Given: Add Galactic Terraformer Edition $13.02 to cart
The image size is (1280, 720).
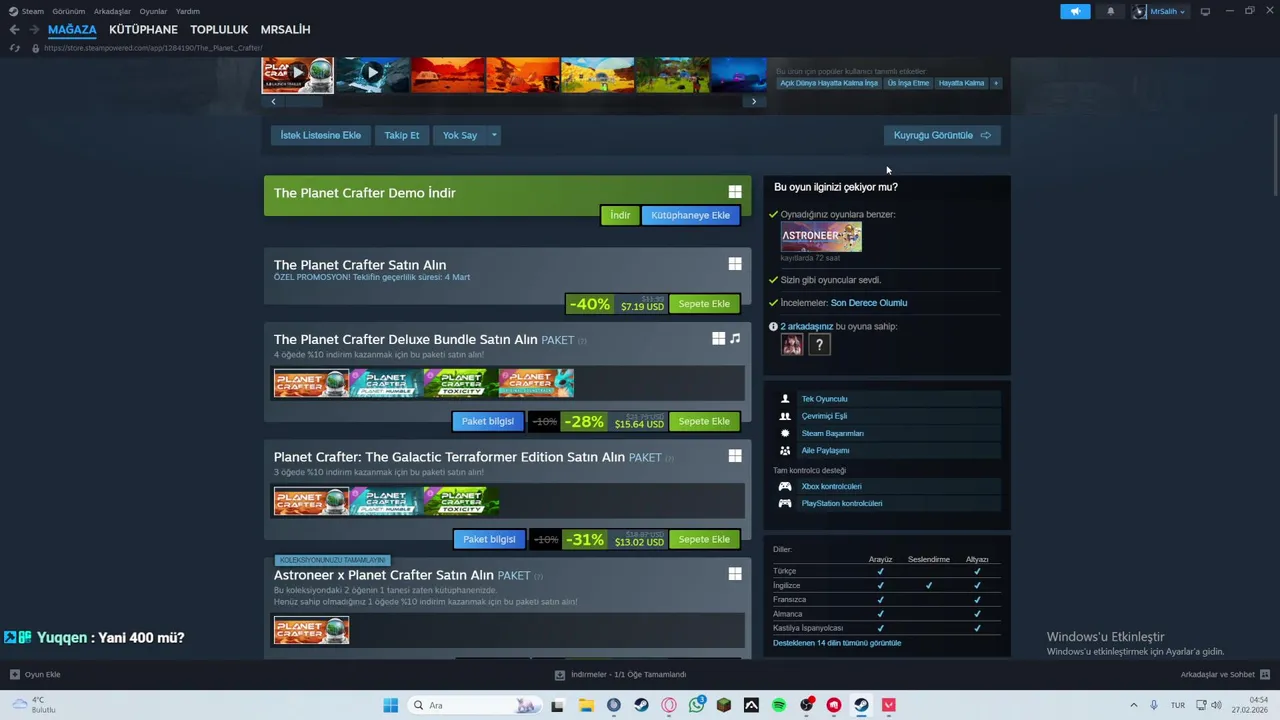Looking at the screenshot, I should tap(704, 540).
